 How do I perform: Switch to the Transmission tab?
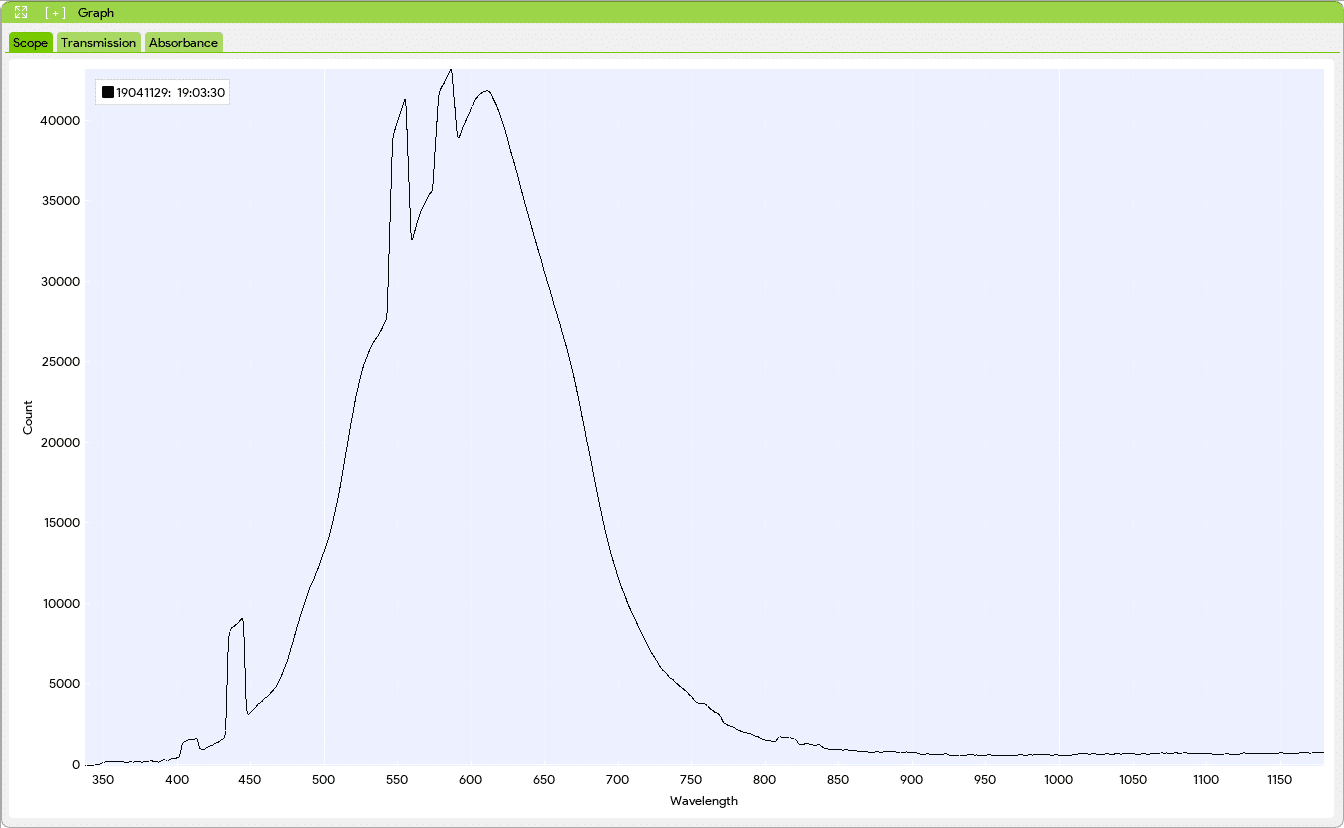coord(97,42)
